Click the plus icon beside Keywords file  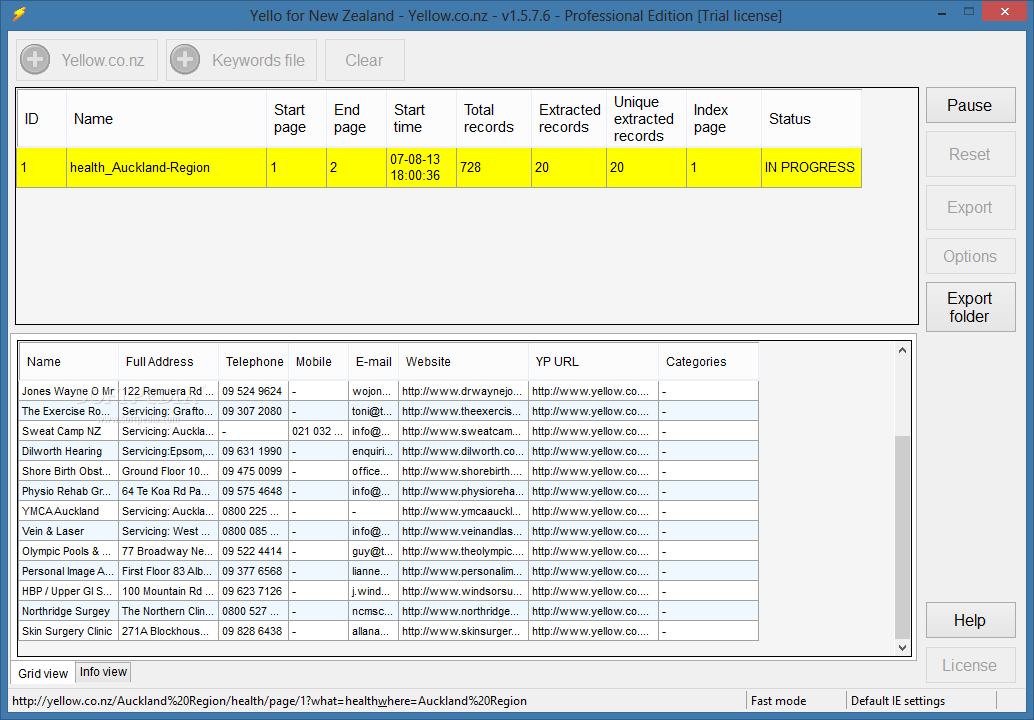185,60
